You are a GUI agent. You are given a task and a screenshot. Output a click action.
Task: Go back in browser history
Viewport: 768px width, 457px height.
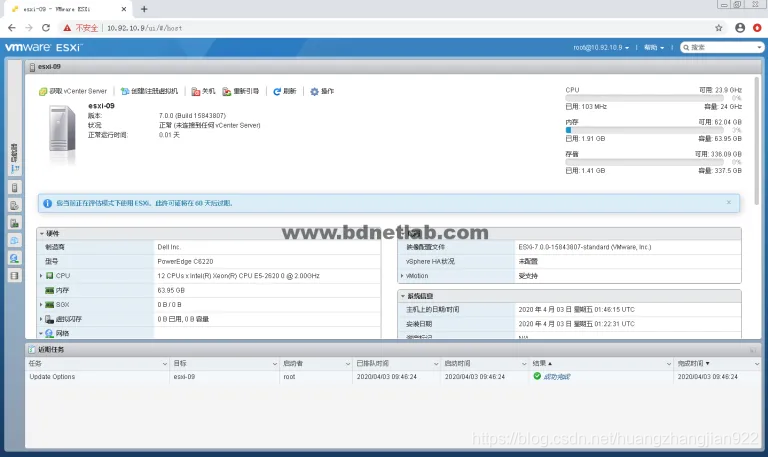point(12,28)
